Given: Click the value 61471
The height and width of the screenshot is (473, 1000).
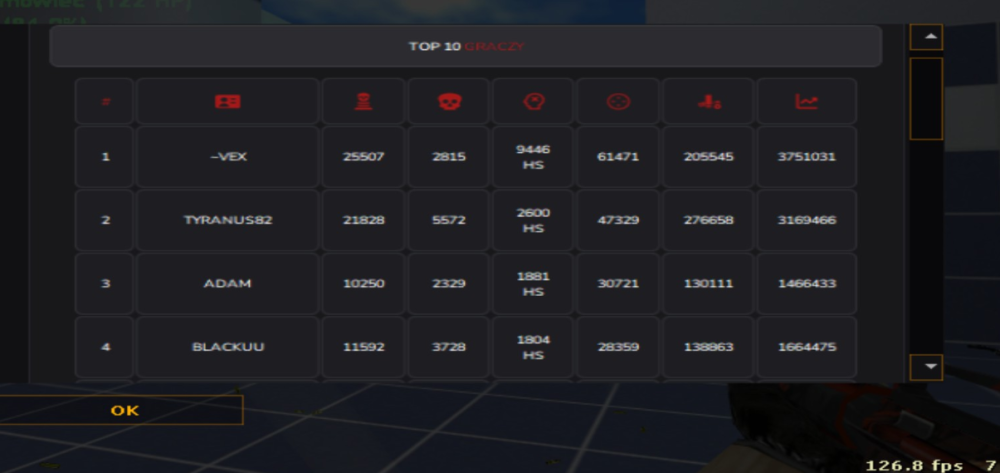Looking at the screenshot, I should [x=618, y=156].
